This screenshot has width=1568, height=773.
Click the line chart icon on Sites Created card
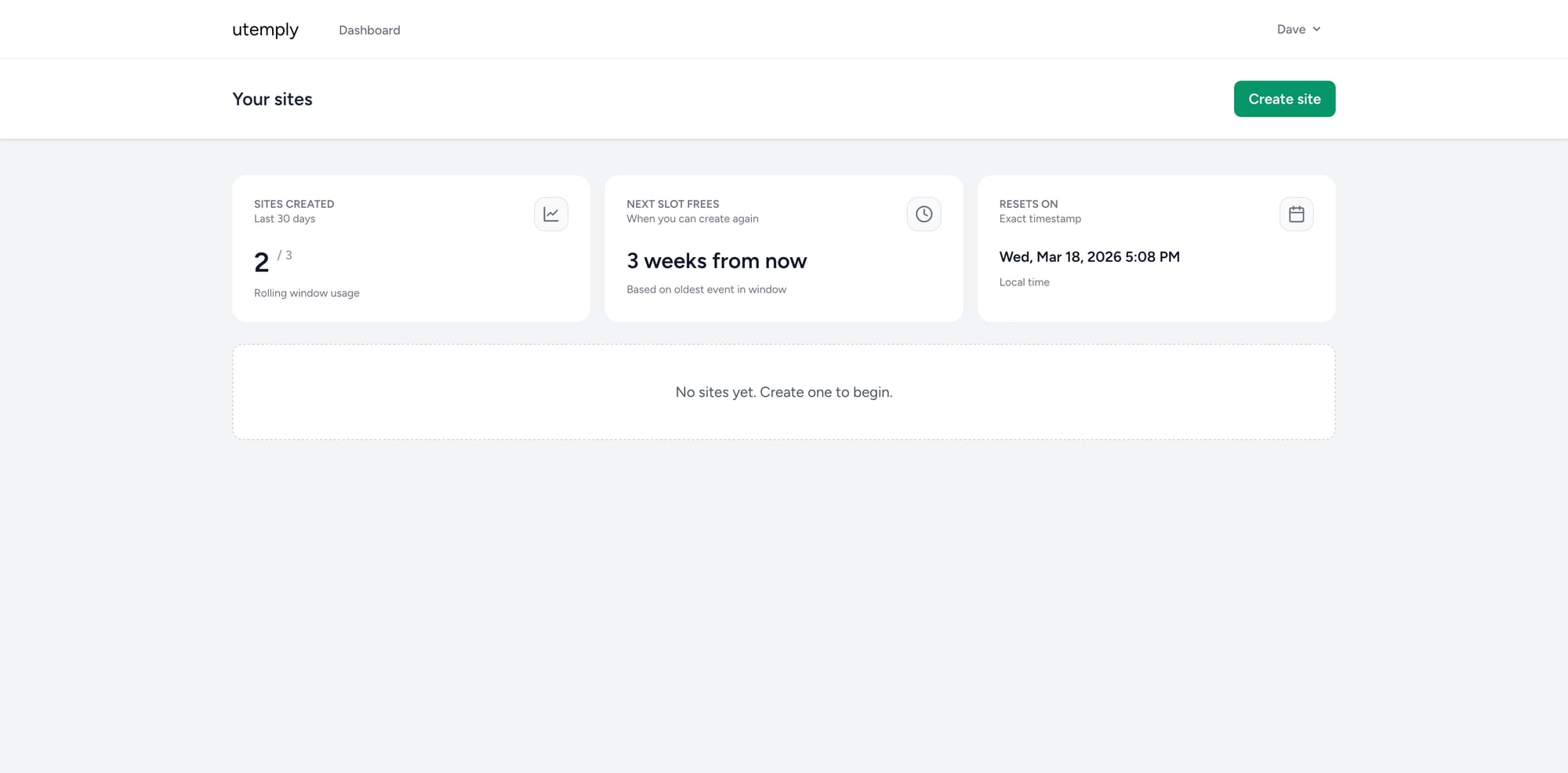(x=551, y=213)
